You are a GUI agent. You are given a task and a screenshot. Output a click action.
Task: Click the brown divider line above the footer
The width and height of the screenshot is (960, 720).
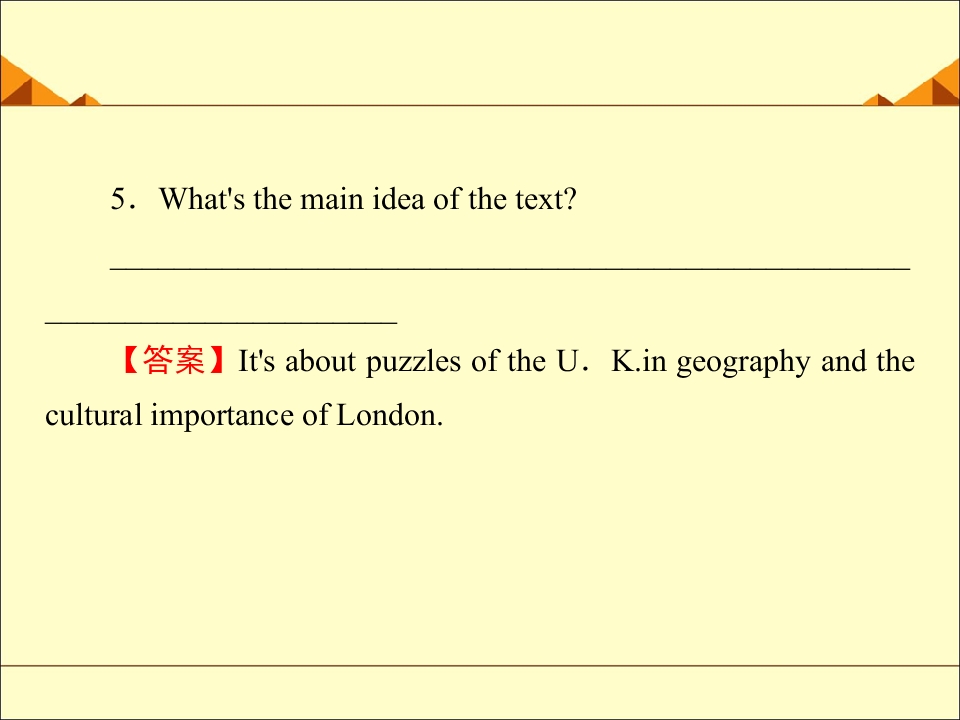480,665
